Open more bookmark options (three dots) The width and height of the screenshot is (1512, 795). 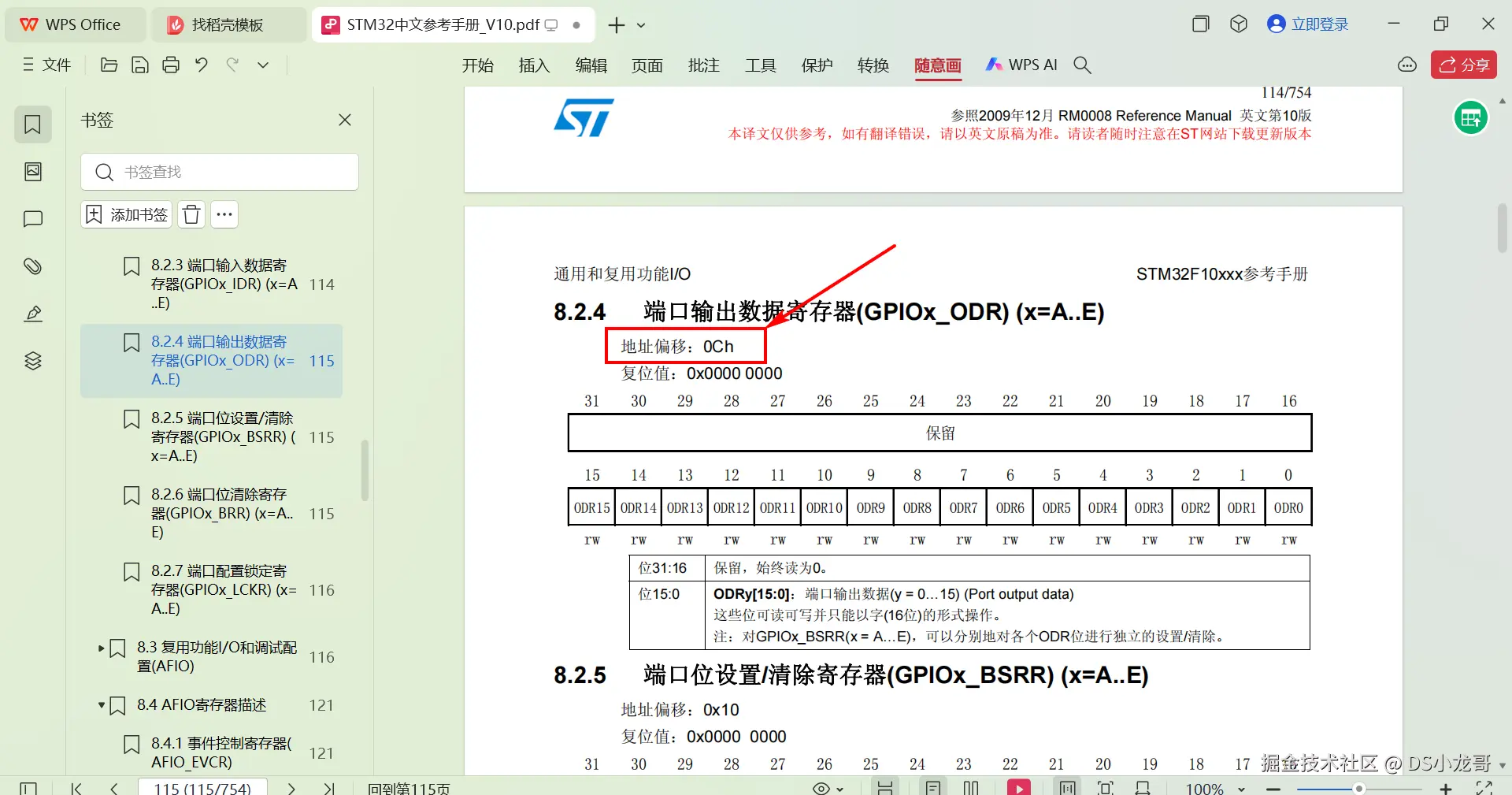(x=224, y=214)
